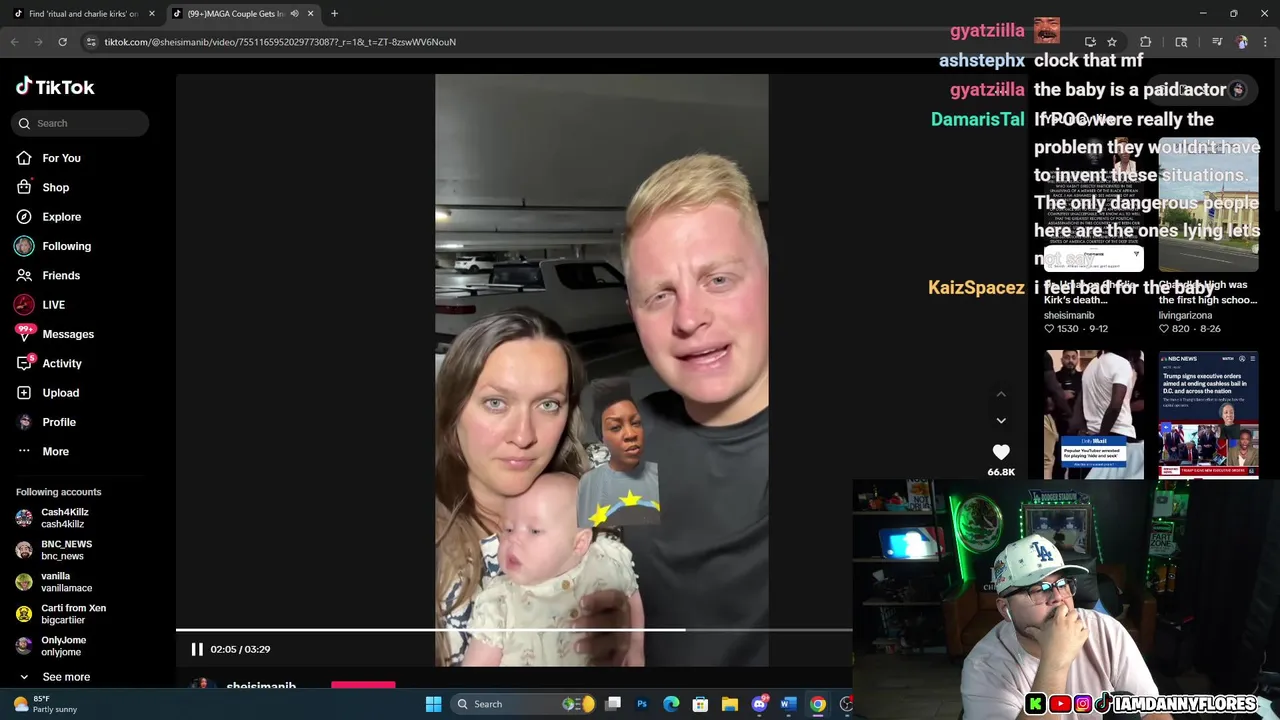Focus the TikTok sidebar search field

coord(81,123)
